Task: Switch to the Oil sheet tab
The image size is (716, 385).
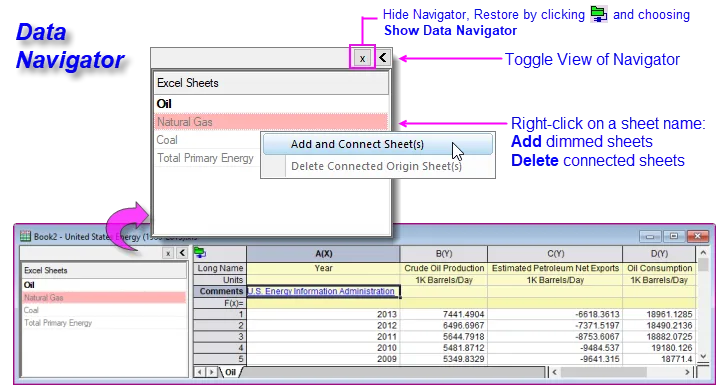Action: pyautogui.click(x=231, y=372)
